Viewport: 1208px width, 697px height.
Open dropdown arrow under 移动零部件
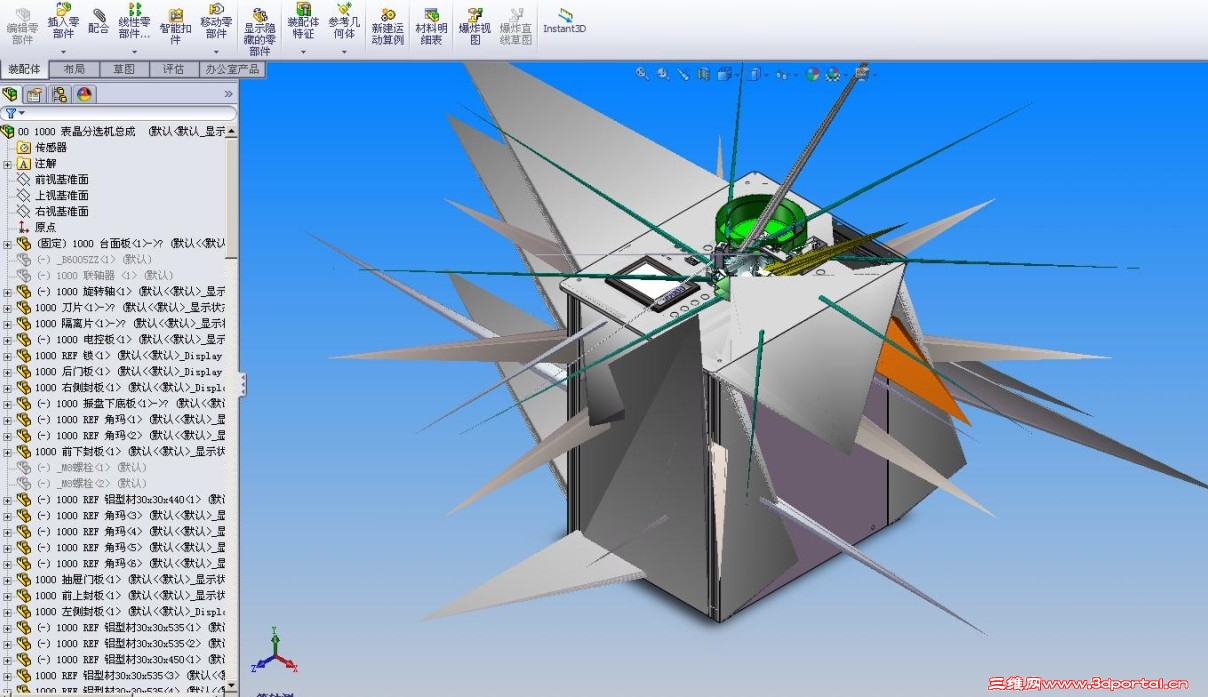(216, 52)
